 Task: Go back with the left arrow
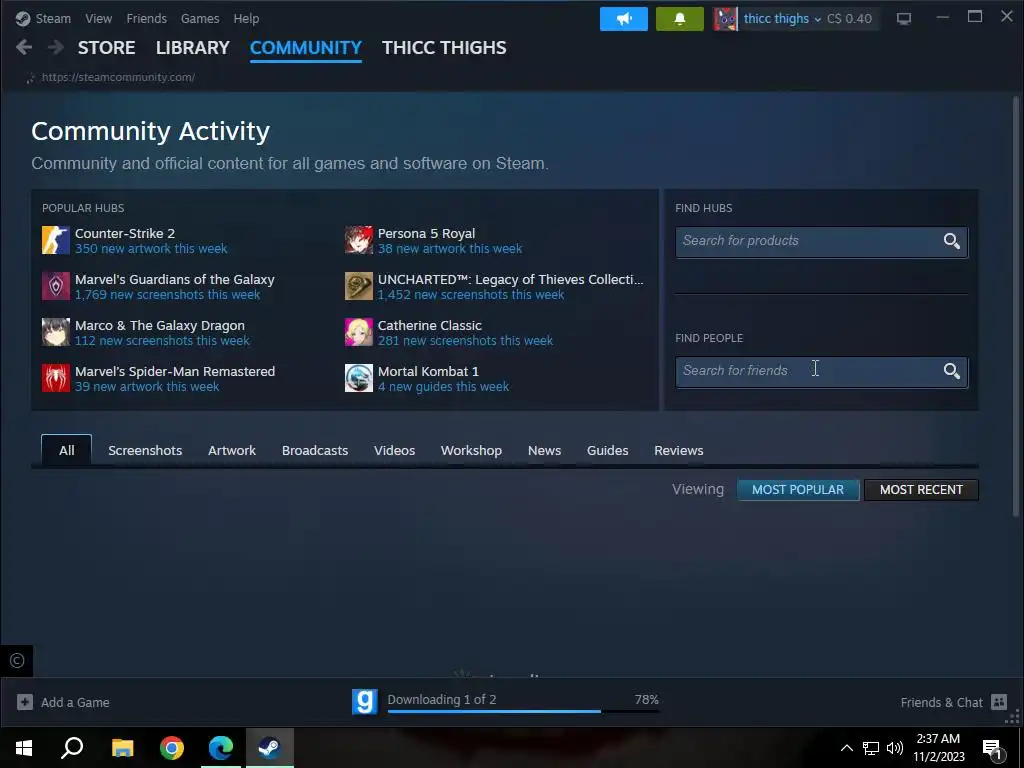point(24,47)
